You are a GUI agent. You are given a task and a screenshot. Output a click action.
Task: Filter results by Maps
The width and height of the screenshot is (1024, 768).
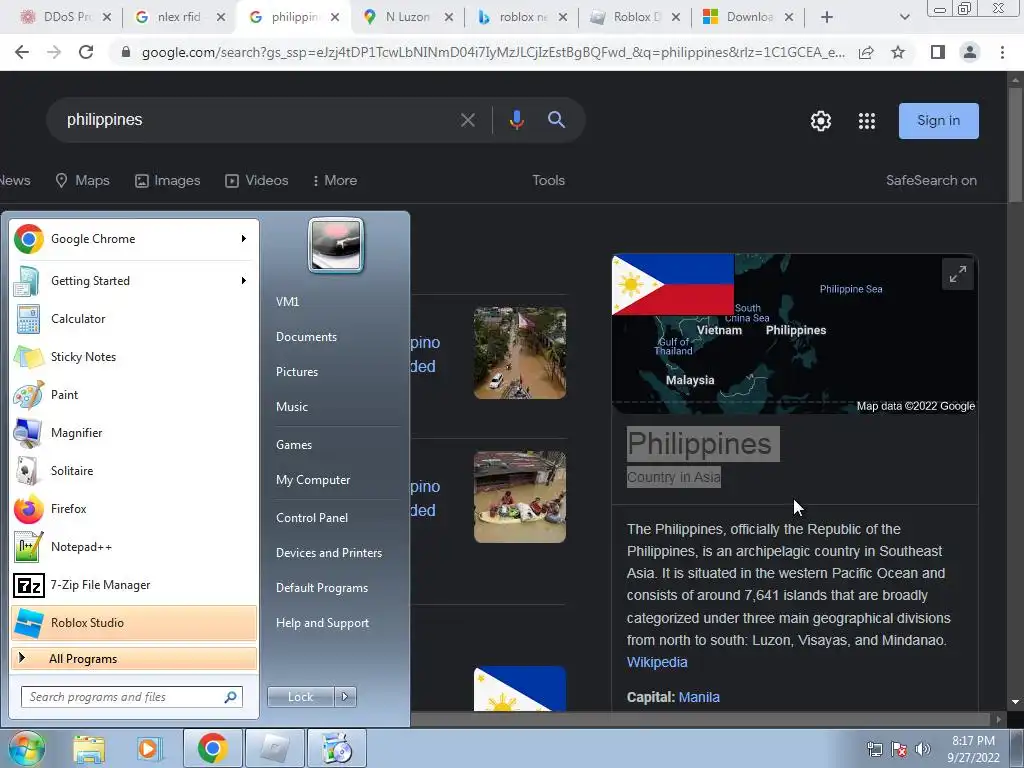[x=82, y=180]
